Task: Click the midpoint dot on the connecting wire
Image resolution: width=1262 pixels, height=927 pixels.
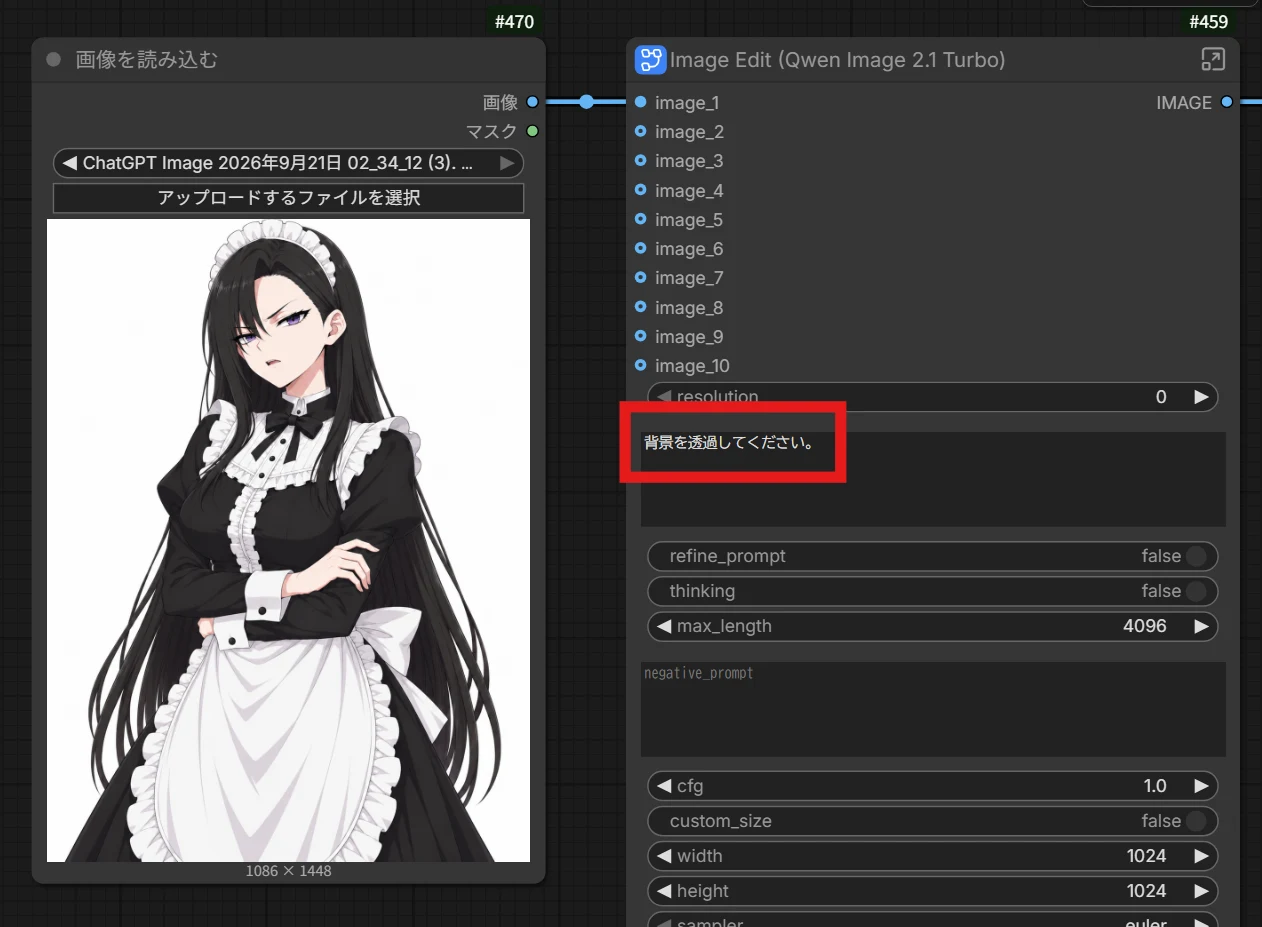Action: pyautogui.click(x=587, y=102)
